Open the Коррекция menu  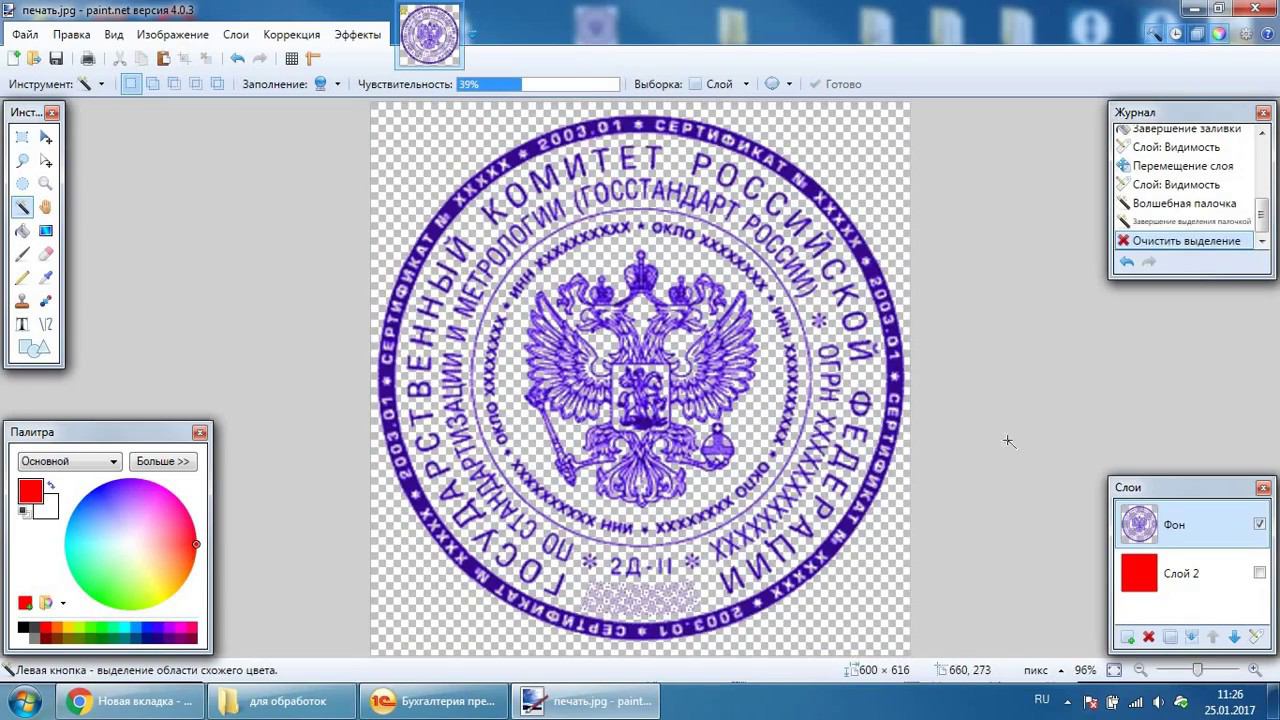click(292, 34)
